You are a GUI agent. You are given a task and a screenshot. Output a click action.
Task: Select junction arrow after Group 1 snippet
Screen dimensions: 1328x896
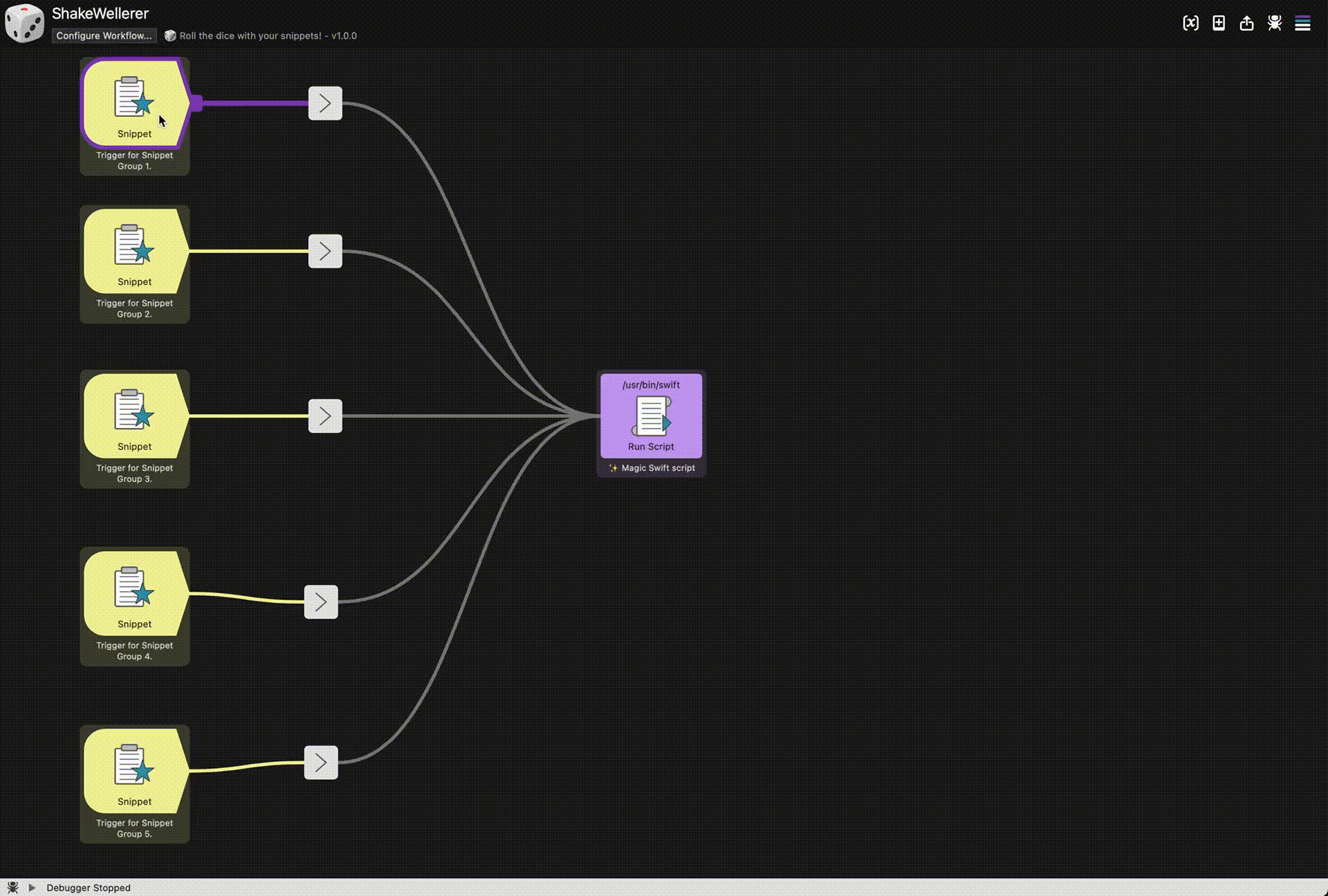[325, 103]
